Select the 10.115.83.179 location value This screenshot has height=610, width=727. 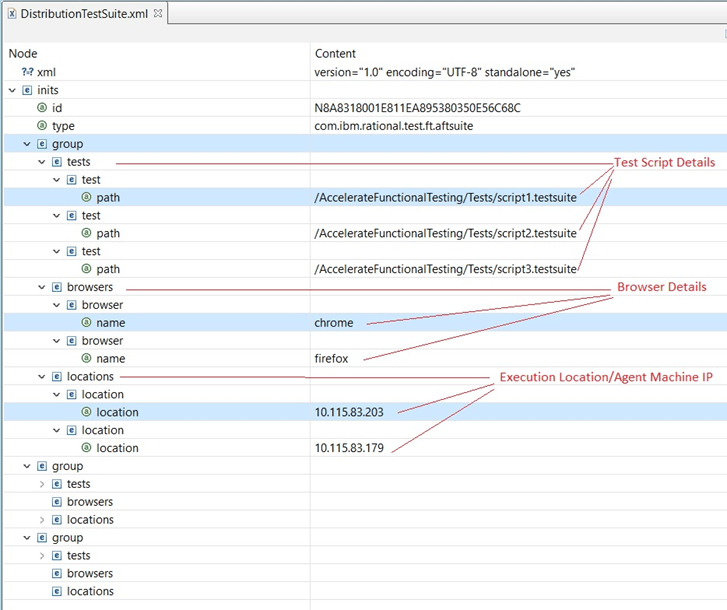pos(349,448)
